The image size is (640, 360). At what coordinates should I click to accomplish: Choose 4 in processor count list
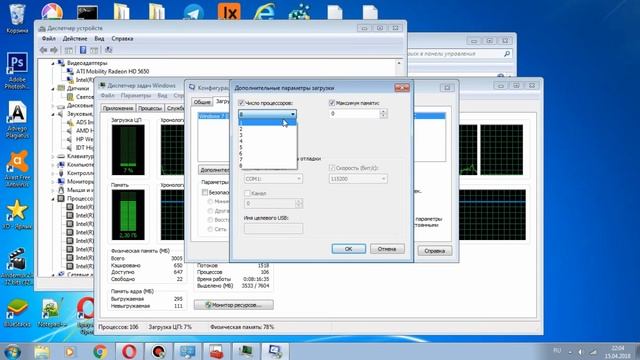tap(267, 141)
